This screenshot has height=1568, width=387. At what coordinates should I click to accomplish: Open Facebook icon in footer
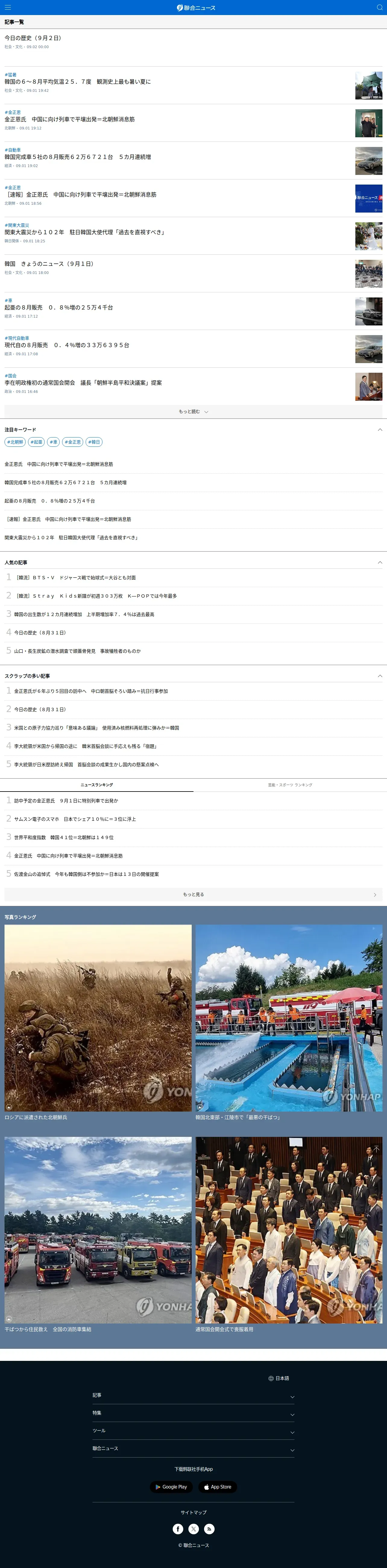[178, 1529]
